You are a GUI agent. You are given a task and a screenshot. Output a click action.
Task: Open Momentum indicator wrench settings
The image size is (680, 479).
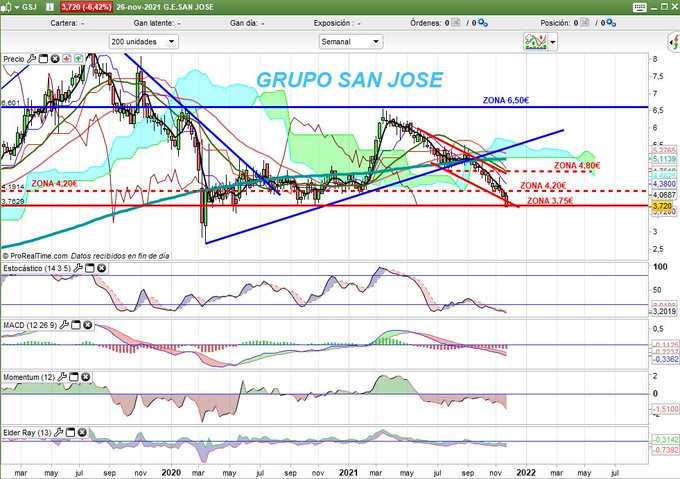coord(62,377)
